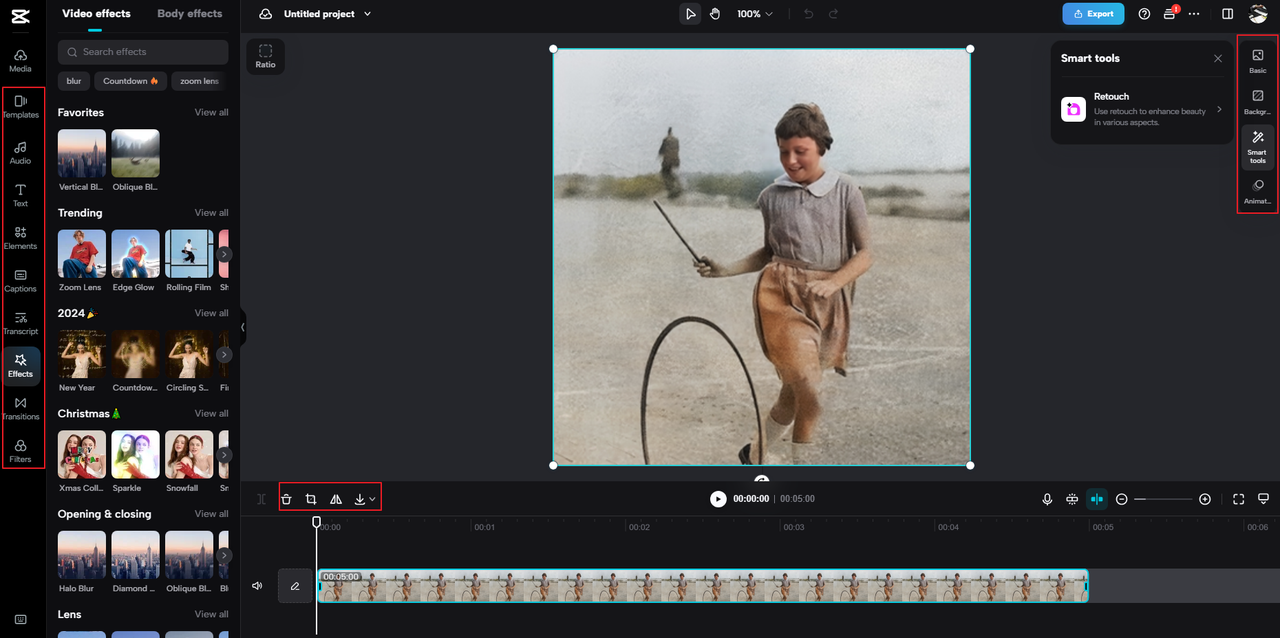Mute the track with speaker icon
Screen dimensions: 1280x638
(x=257, y=586)
